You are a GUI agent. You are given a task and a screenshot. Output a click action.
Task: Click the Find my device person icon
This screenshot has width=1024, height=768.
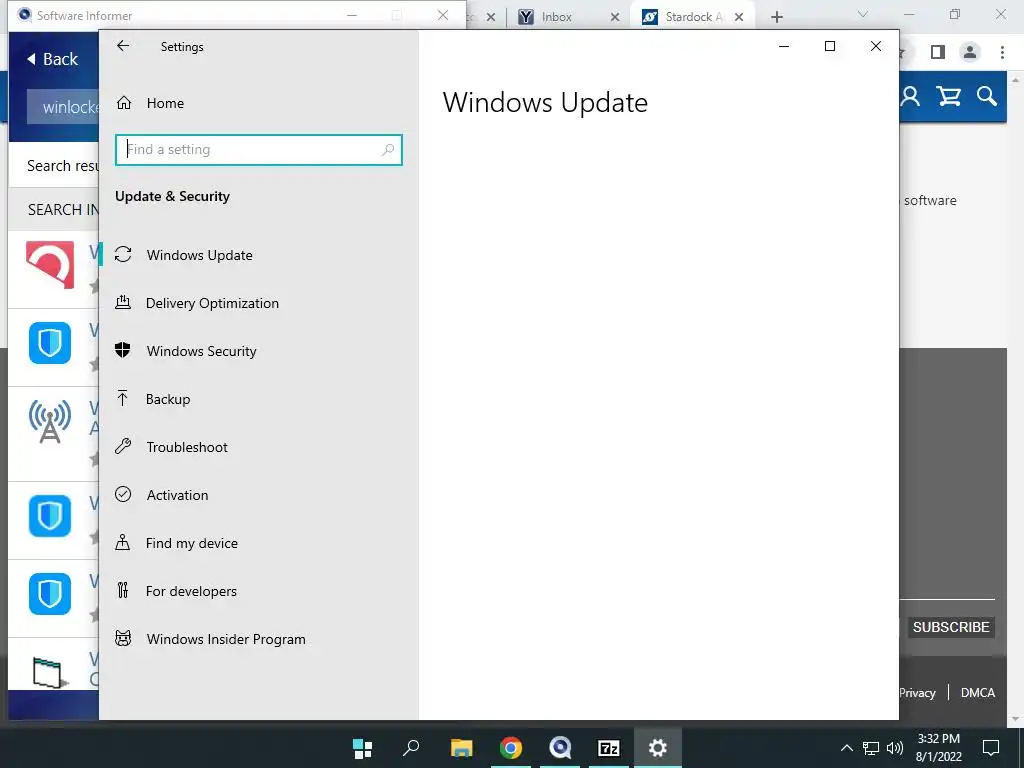123,542
